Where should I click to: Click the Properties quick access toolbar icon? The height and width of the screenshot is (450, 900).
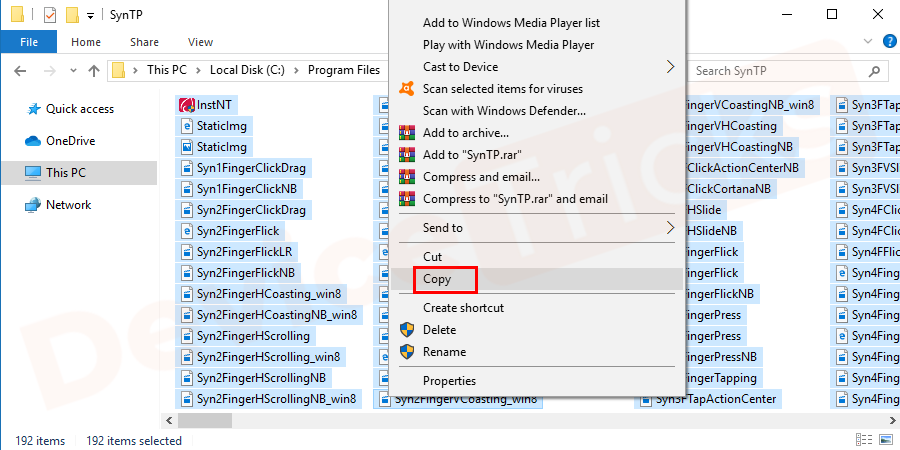tap(50, 15)
